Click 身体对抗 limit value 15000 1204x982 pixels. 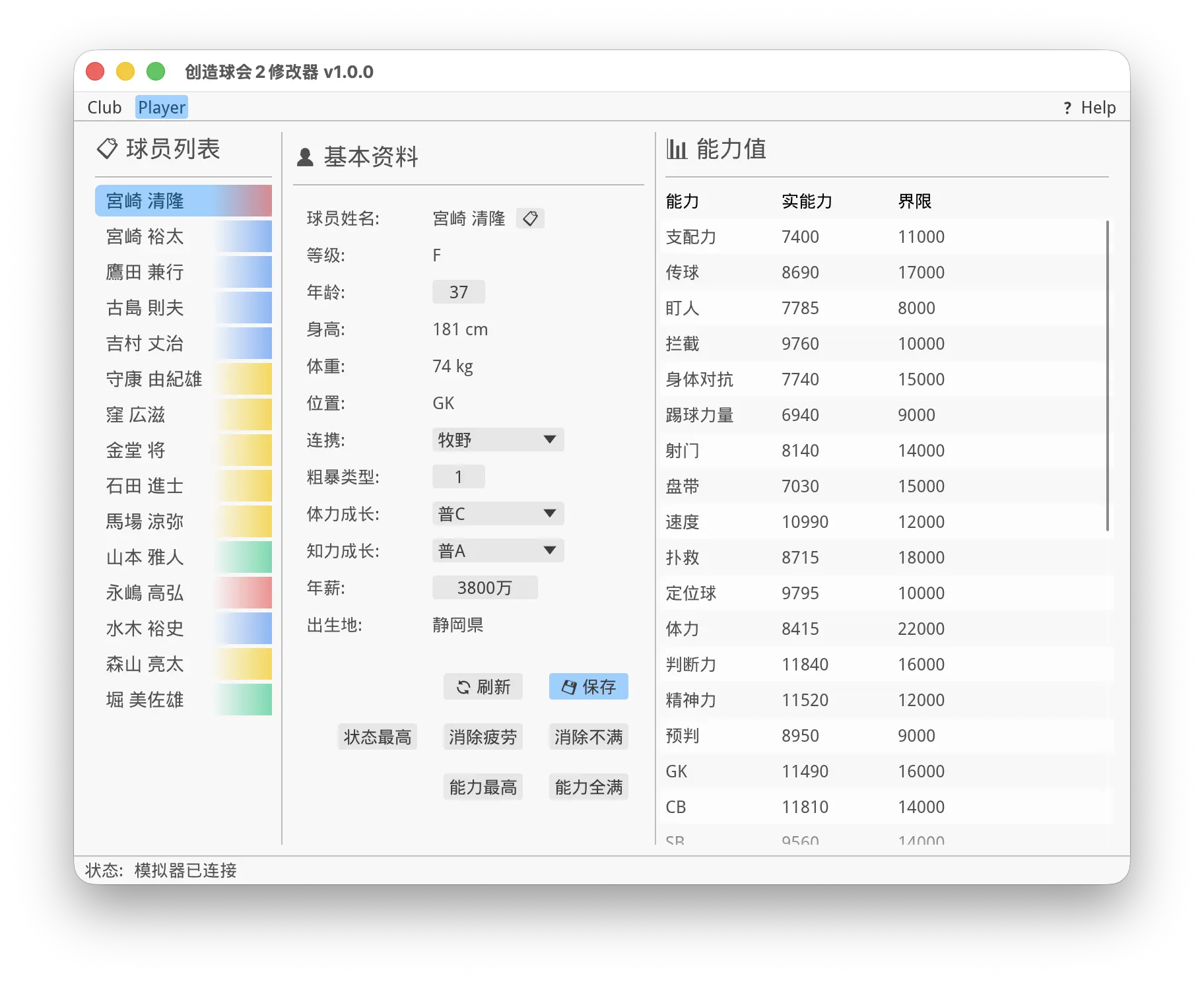[921, 379]
